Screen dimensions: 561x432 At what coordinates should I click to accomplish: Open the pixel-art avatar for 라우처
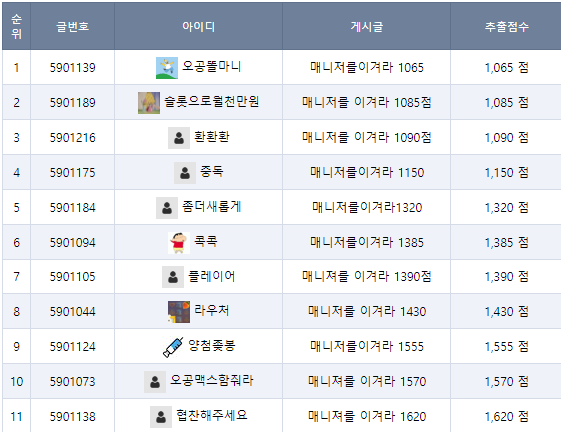click(179, 312)
